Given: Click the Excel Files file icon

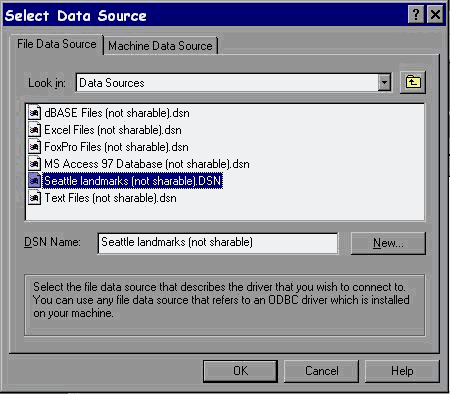Looking at the screenshot, I should (34, 130).
